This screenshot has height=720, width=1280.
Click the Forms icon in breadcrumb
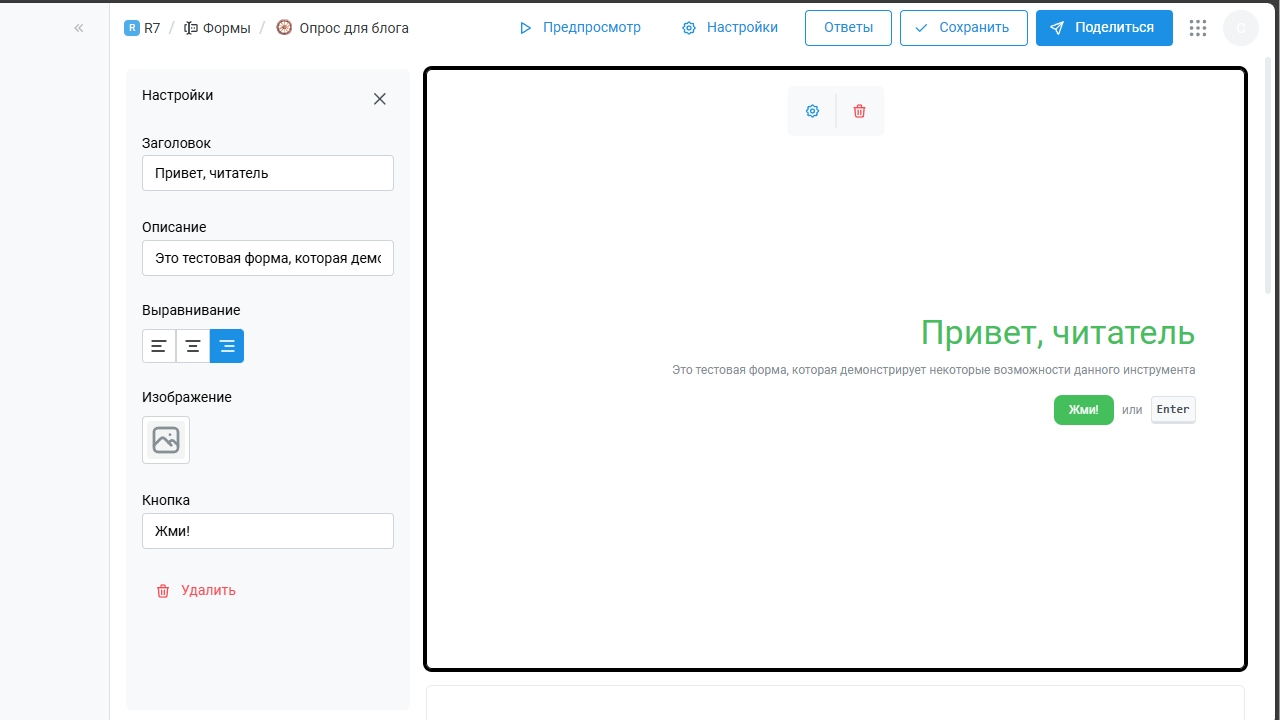[x=191, y=28]
